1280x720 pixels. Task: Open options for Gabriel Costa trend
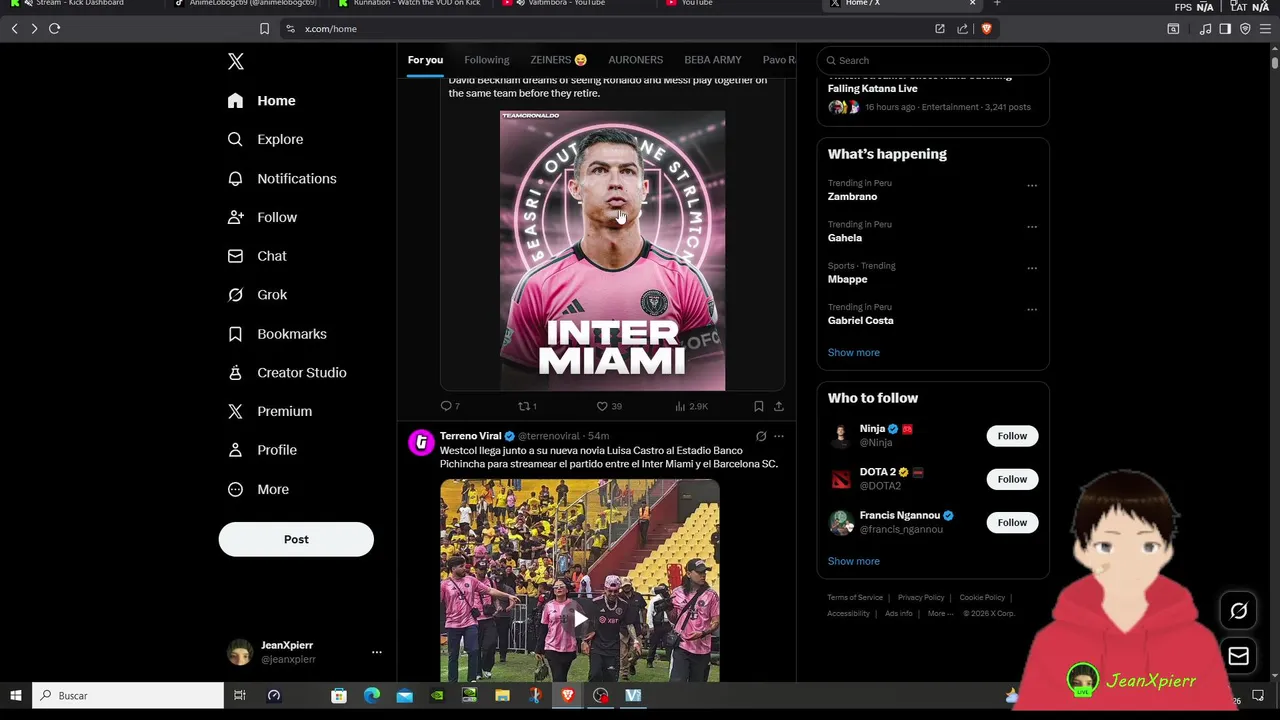click(x=1032, y=310)
